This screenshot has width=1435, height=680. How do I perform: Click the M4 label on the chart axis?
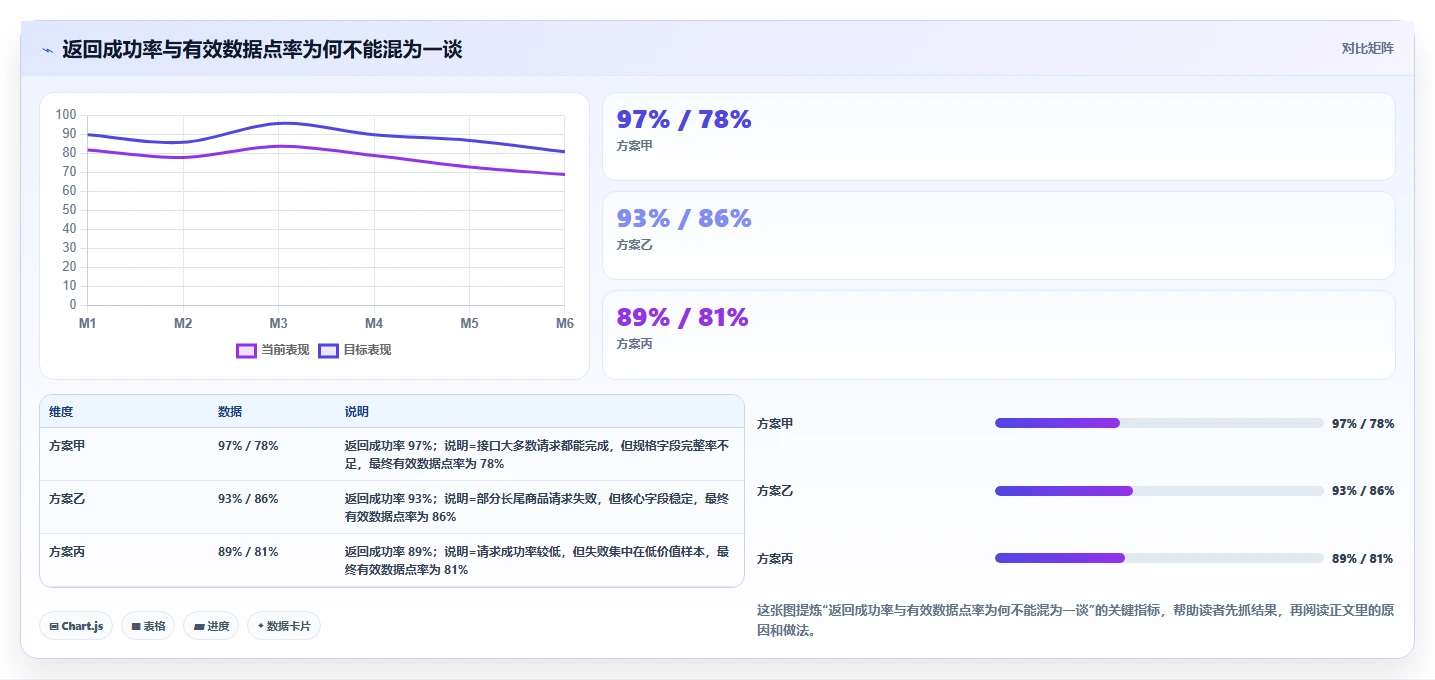(x=374, y=324)
